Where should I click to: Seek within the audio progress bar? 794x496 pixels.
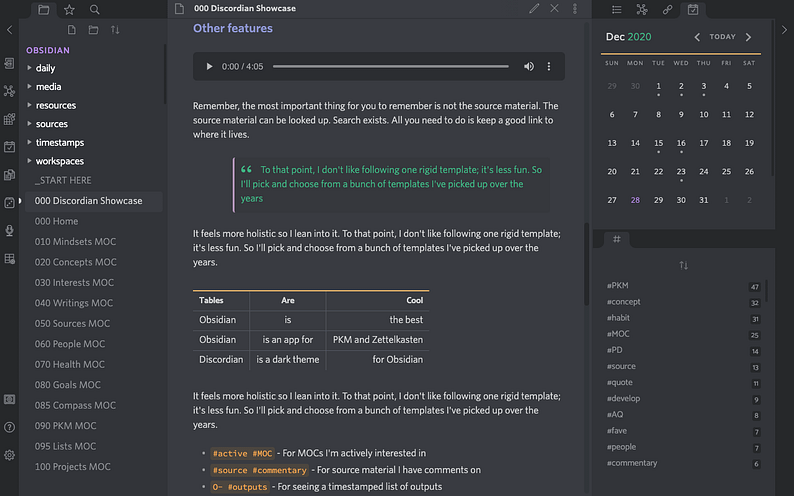tap(390, 66)
